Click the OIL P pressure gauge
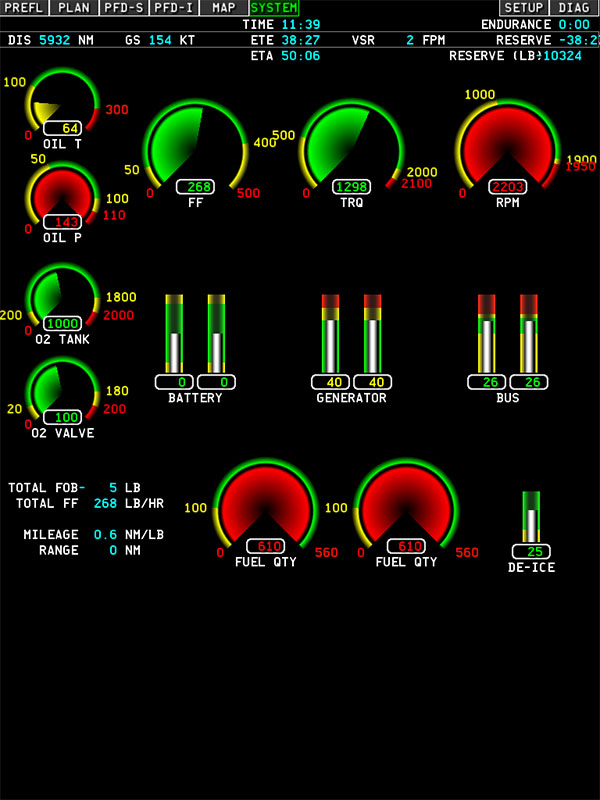The width and height of the screenshot is (600, 800). click(62, 196)
